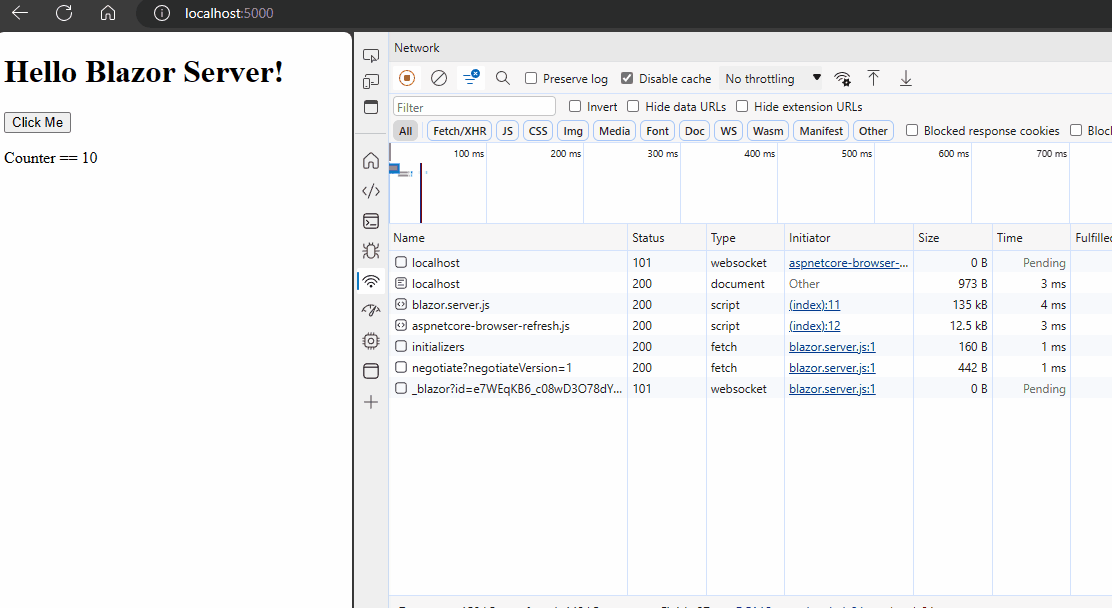Image resolution: width=1112 pixels, height=608 pixels.
Task: Switch to the WS request filter
Action: pyautogui.click(x=728, y=130)
